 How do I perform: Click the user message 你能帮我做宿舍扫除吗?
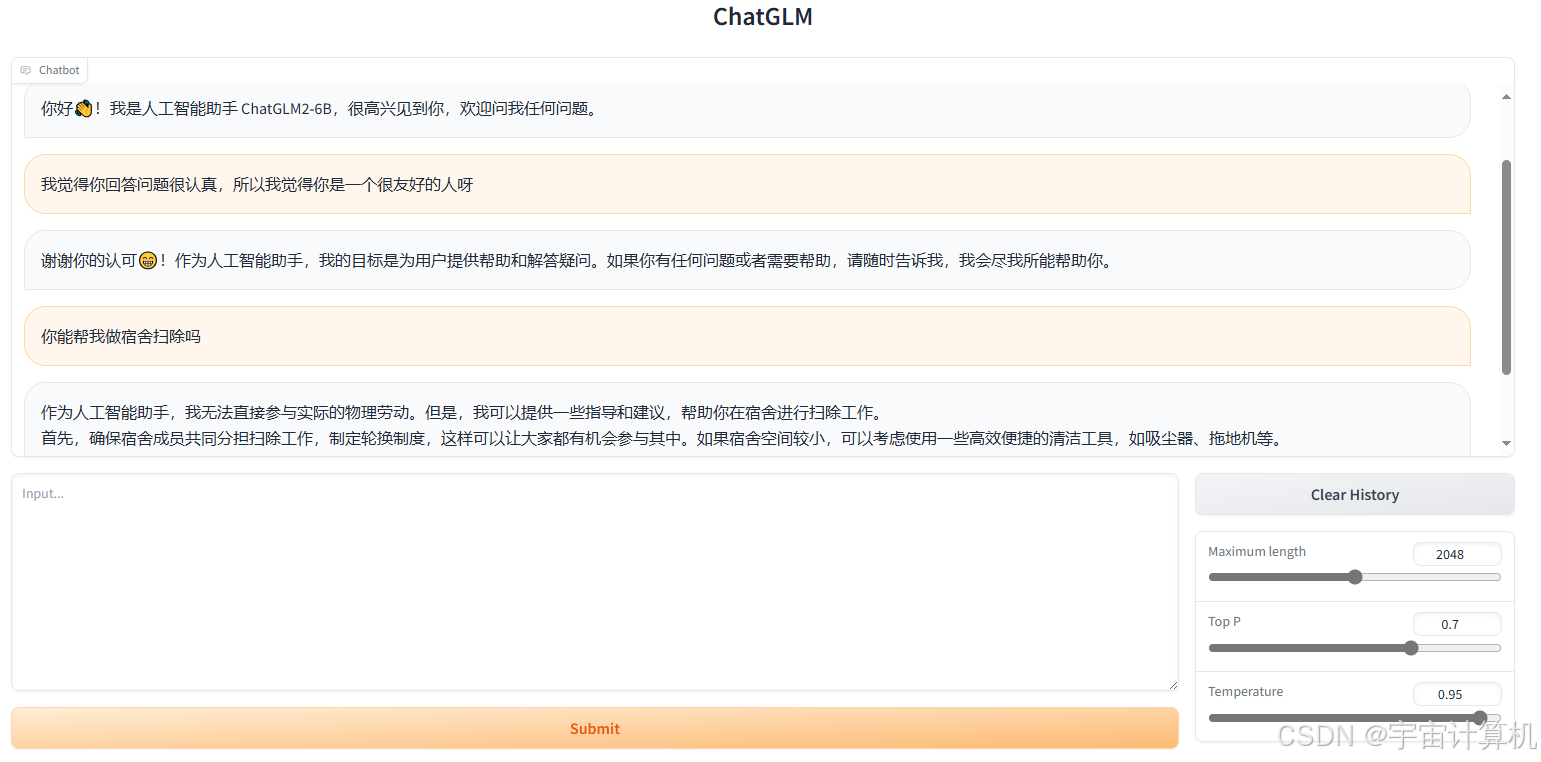pyautogui.click(x=747, y=336)
